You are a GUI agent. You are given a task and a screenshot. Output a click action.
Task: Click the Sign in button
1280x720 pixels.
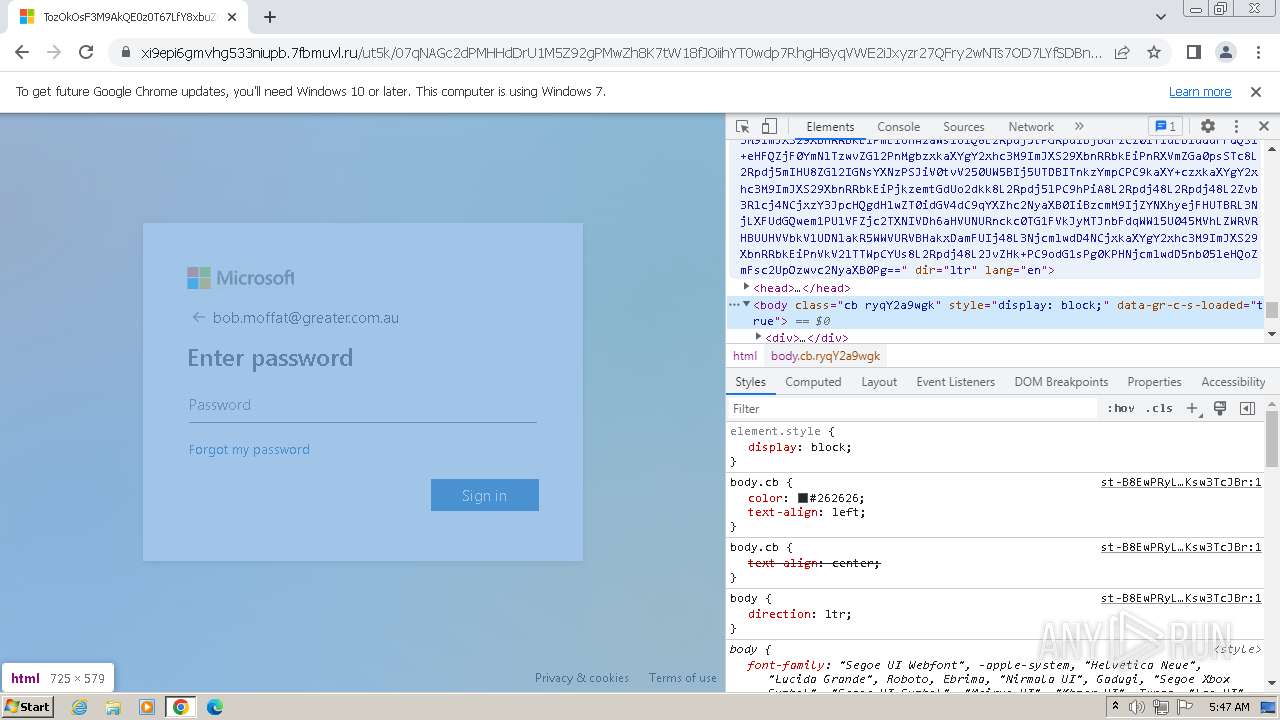[485, 495]
